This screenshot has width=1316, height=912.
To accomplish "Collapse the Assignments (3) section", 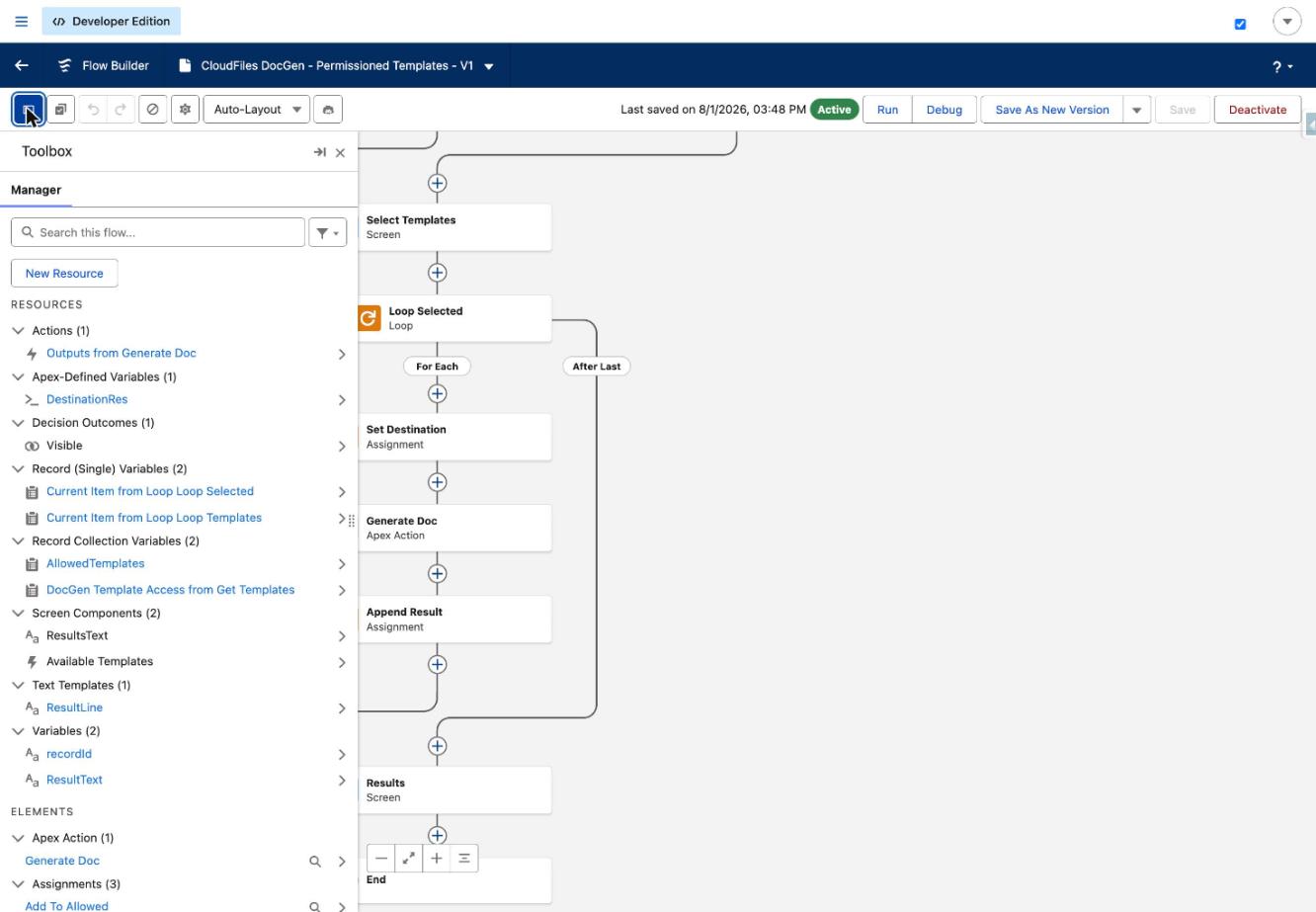I will 18,884.
